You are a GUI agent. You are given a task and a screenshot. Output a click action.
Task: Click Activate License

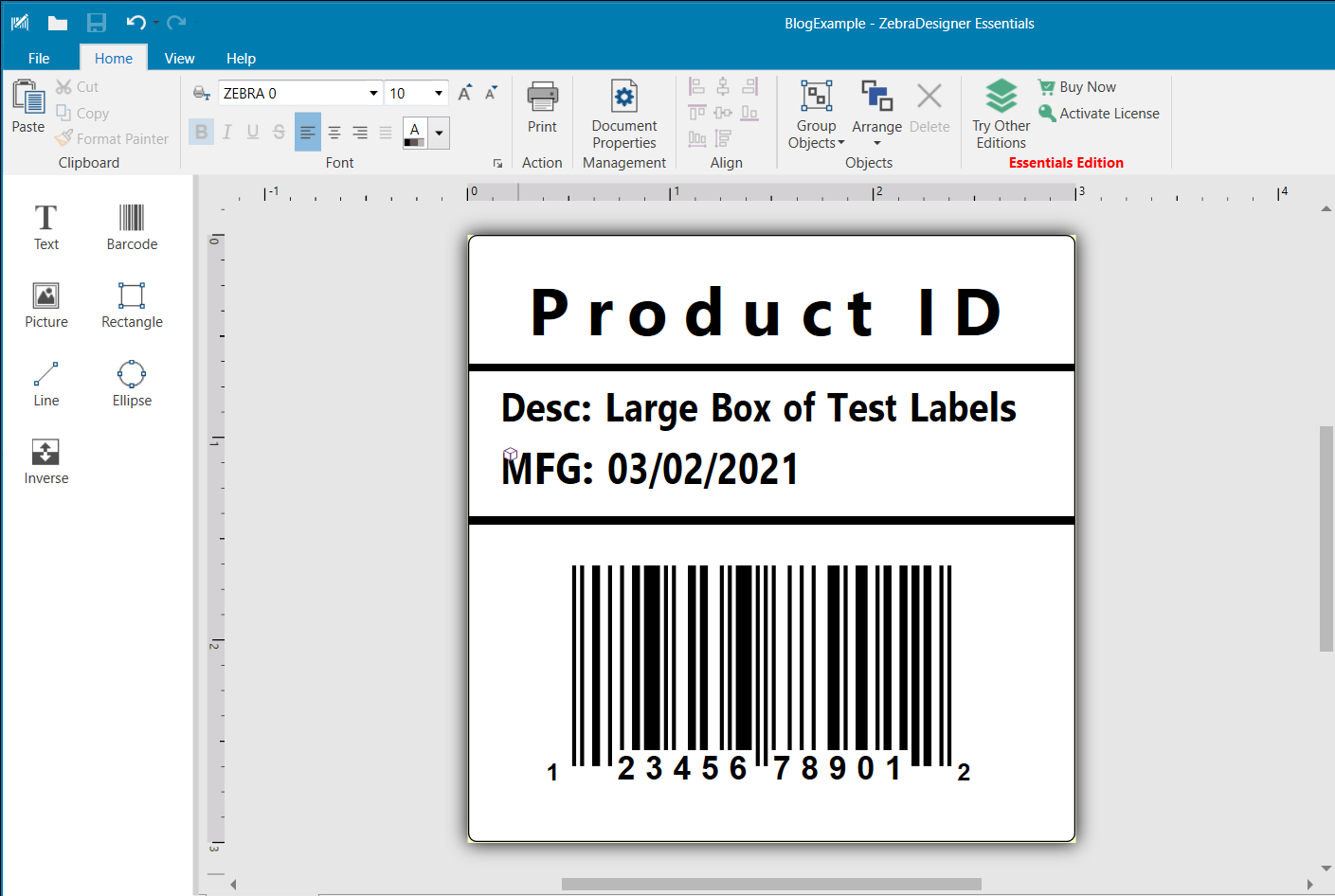click(x=1099, y=113)
